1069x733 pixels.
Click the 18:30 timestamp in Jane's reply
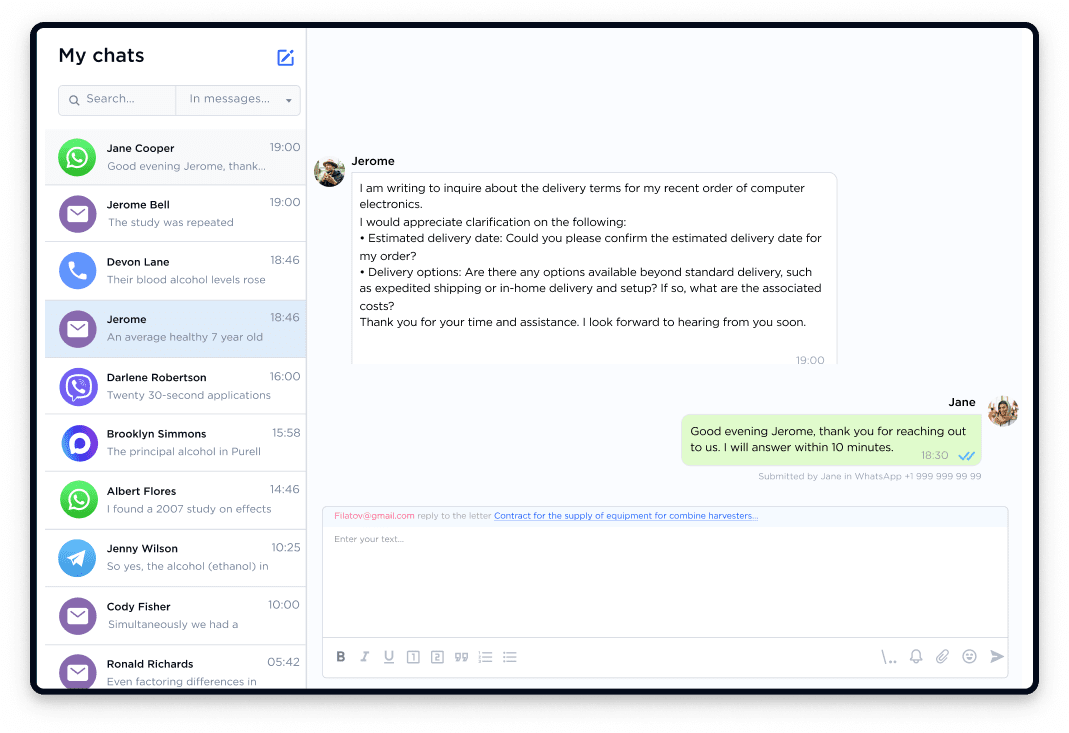935,455
